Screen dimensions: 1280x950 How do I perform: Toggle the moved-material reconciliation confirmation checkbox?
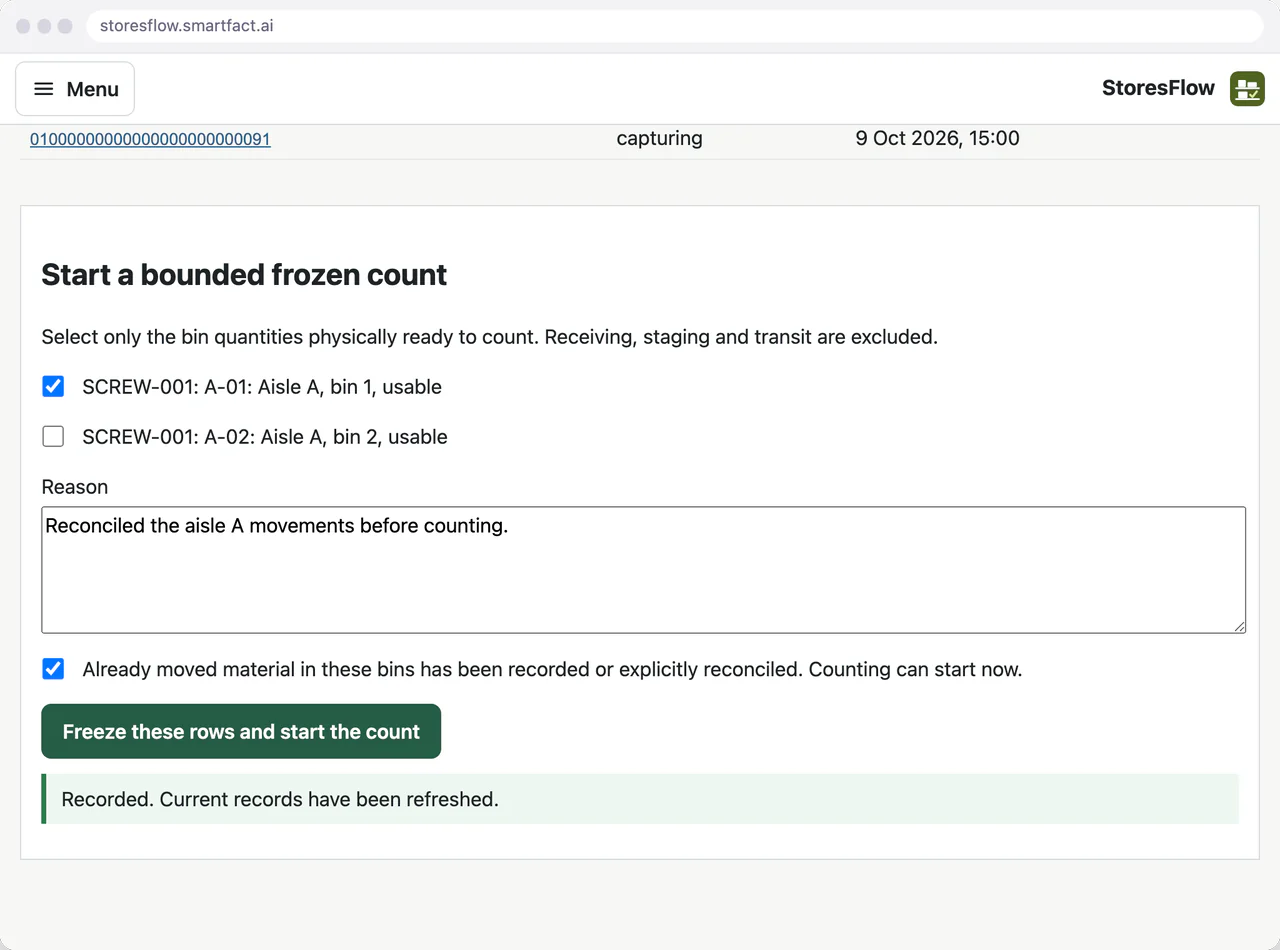tap(53, 669)
